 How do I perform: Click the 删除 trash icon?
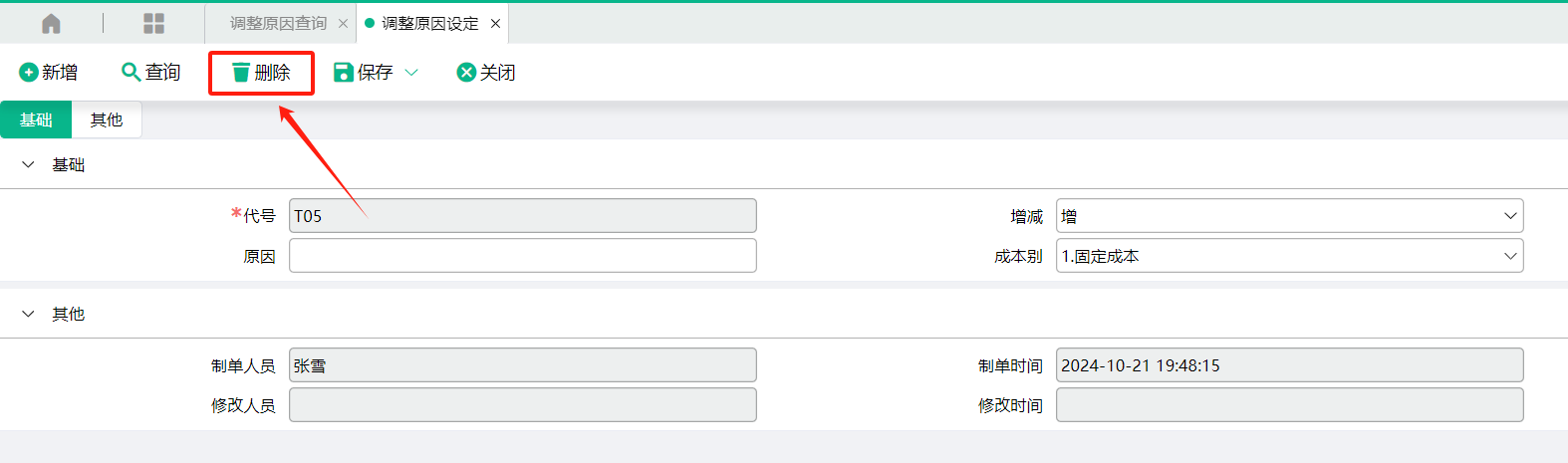pyautogui.click(x=241, y=73)
